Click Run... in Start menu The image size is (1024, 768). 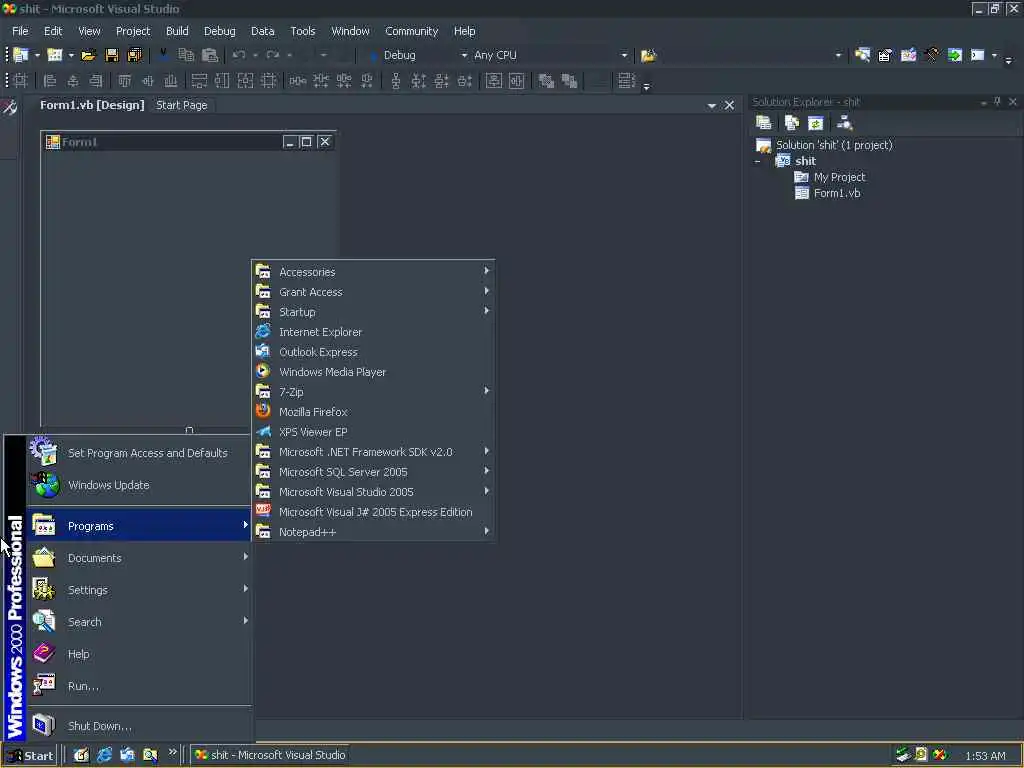(x=139, y=686)
